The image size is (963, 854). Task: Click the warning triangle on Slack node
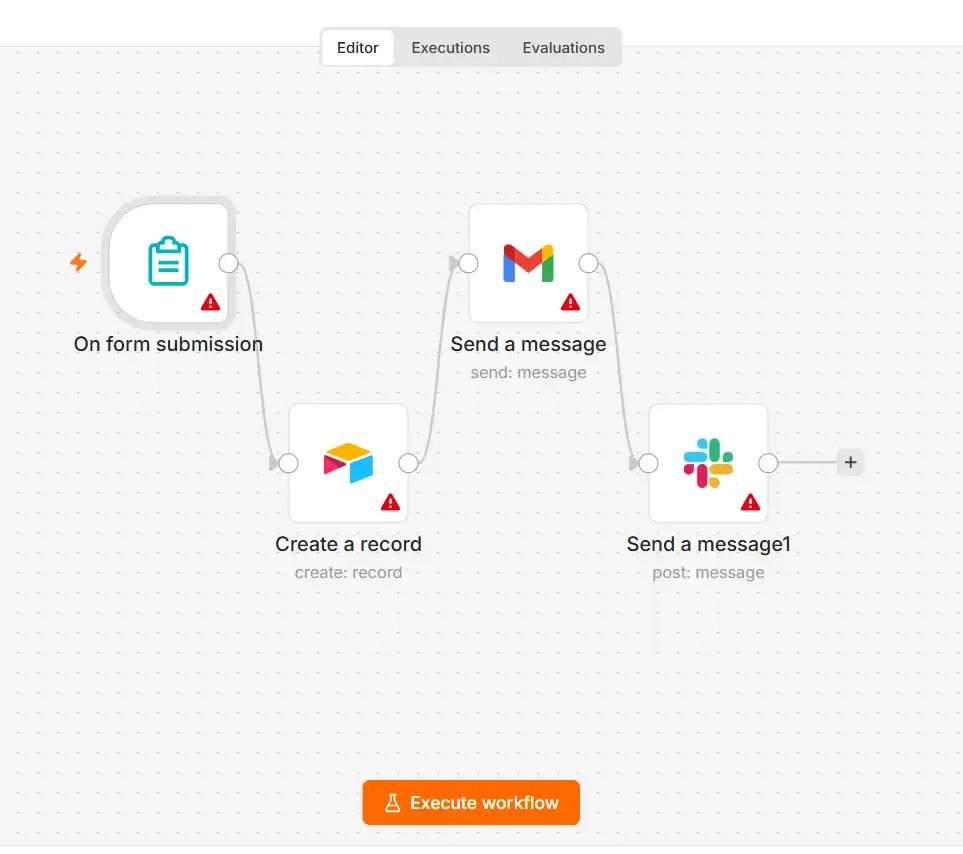pos(750,502)
